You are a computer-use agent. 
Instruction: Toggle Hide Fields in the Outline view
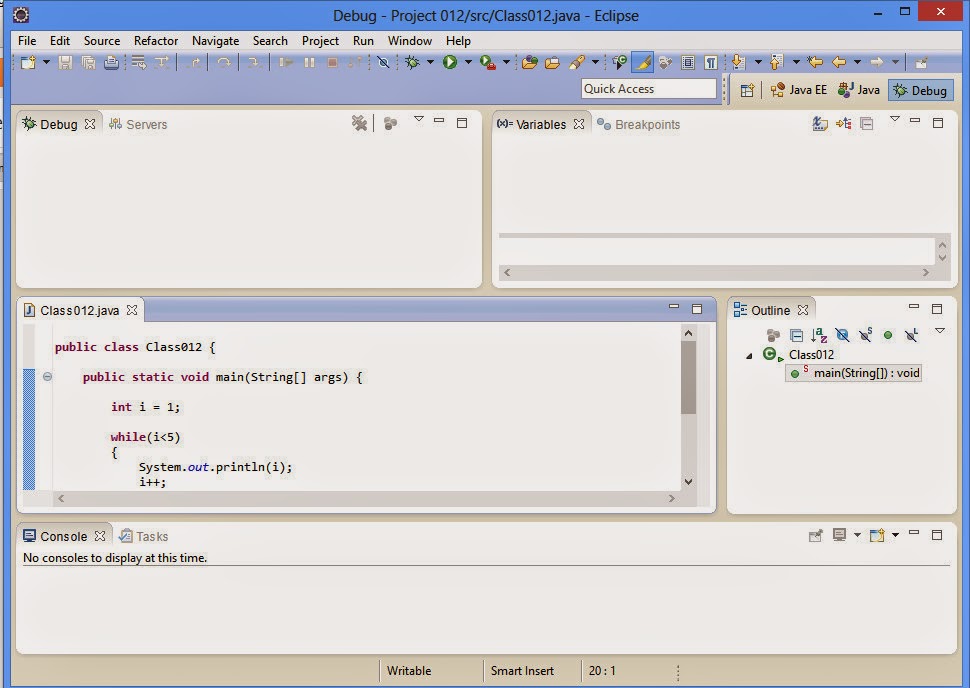point(844,334)
